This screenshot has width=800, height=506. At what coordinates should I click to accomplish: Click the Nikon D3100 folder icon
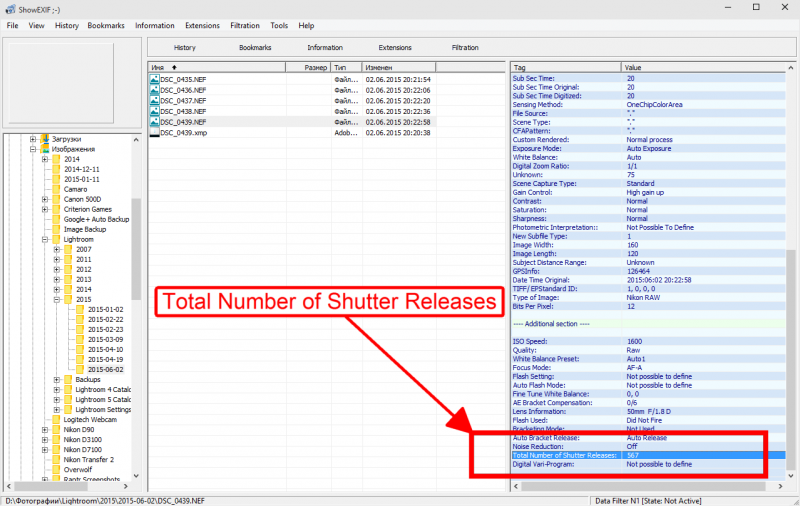coord(57,439)
